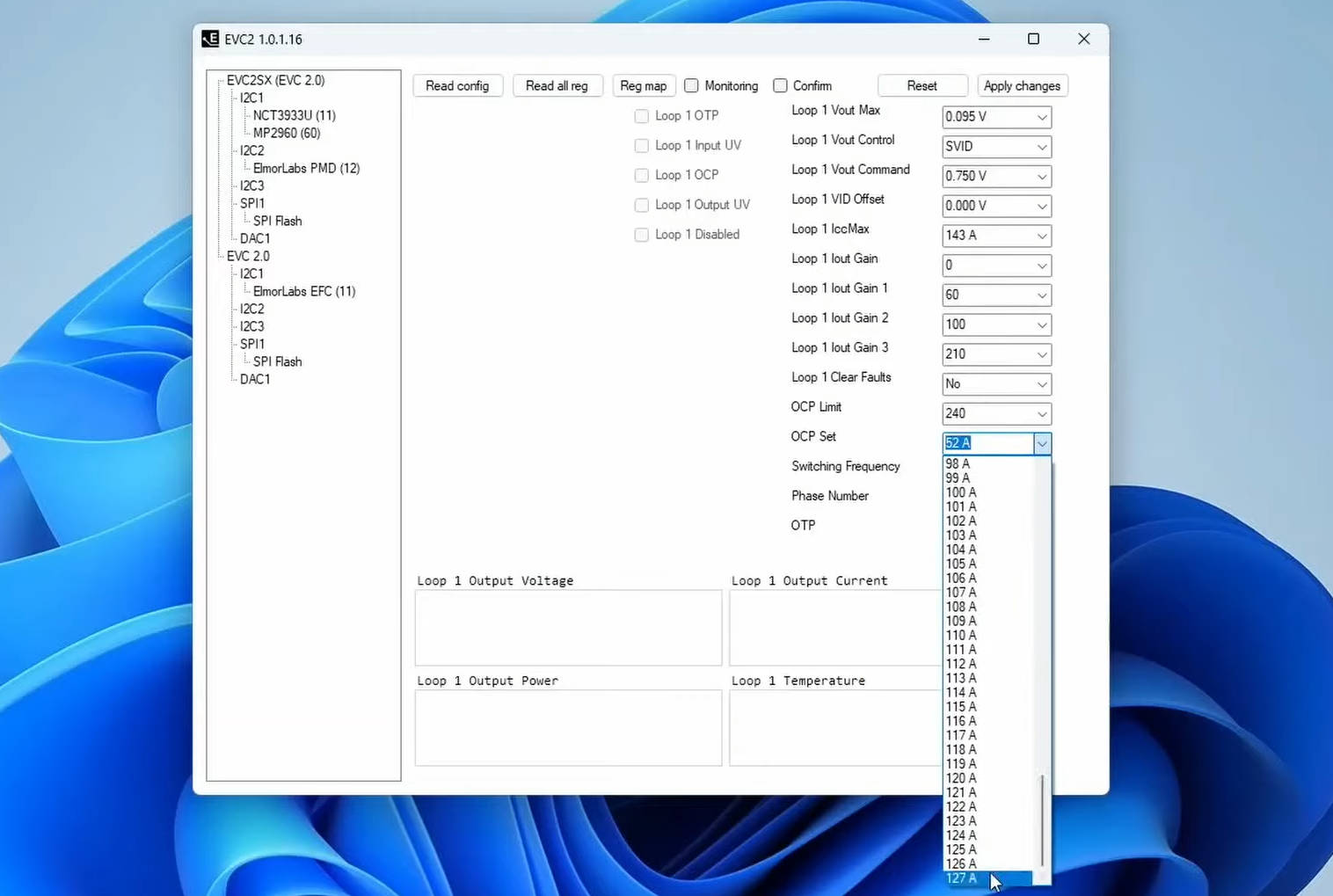Click the Loop 1 Output Power graph area
Screen dimensions: 1333x896
(568, 728)
